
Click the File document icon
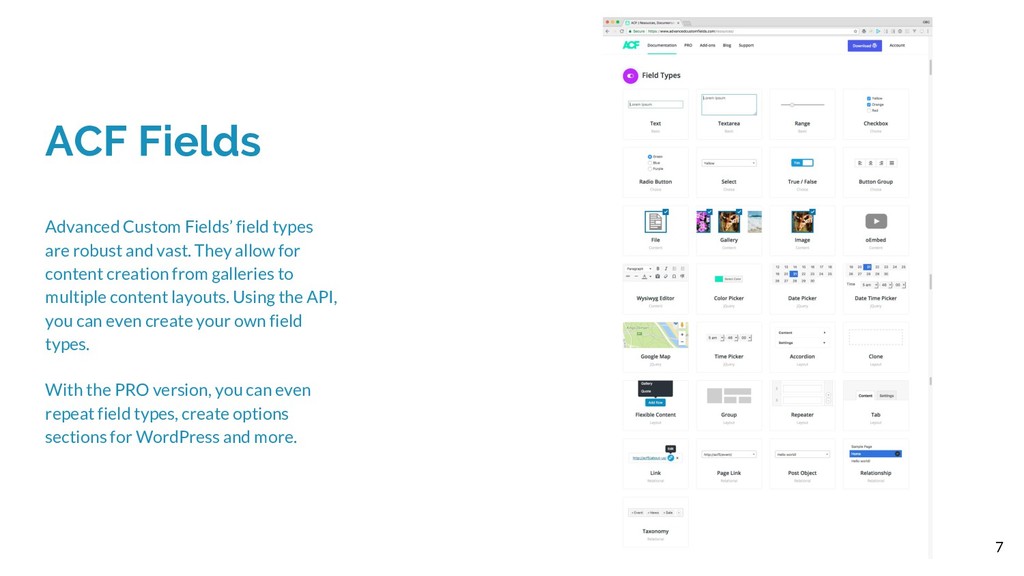655,222
